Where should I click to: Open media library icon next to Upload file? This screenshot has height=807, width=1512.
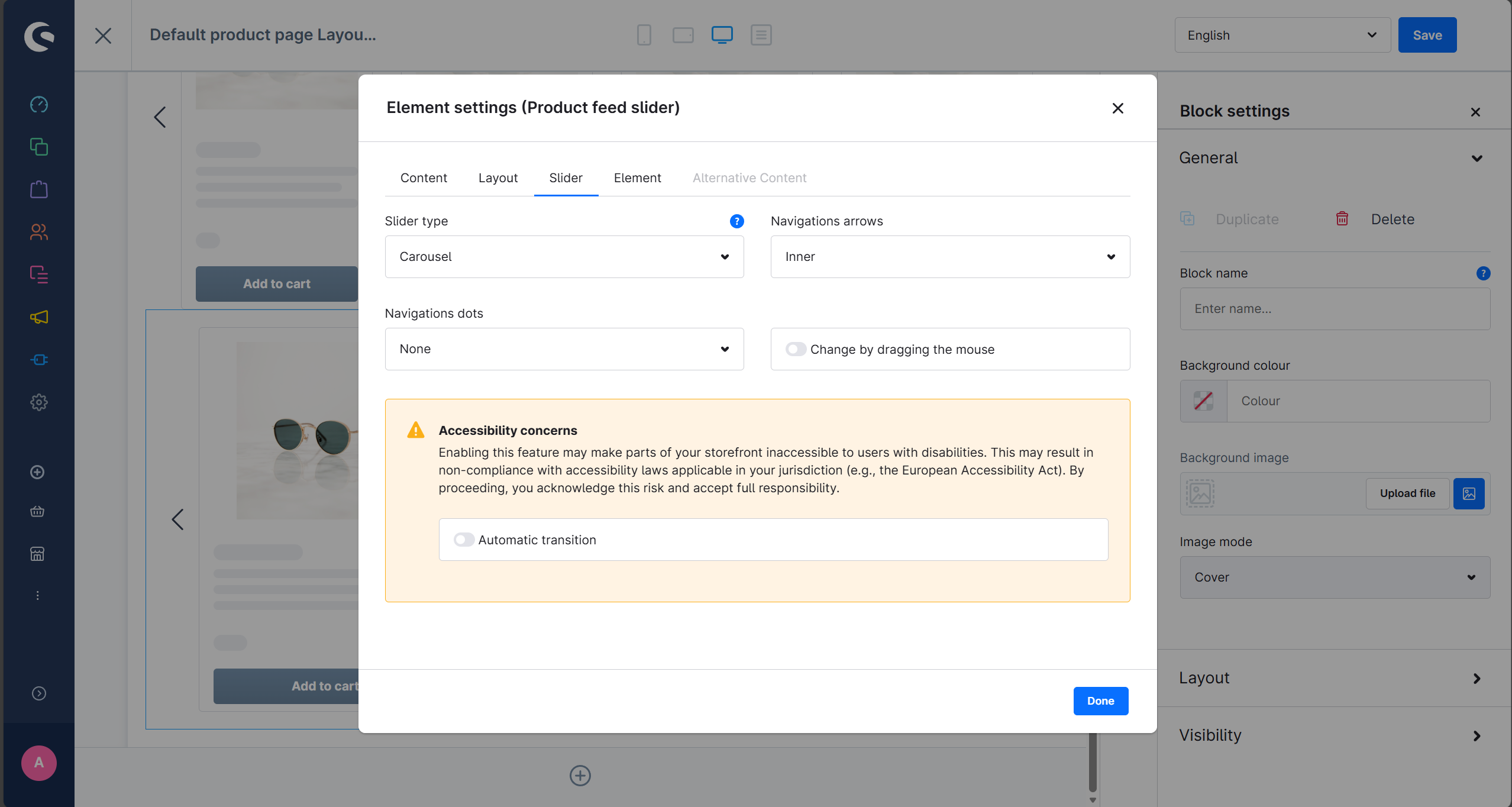point(1469,493)
